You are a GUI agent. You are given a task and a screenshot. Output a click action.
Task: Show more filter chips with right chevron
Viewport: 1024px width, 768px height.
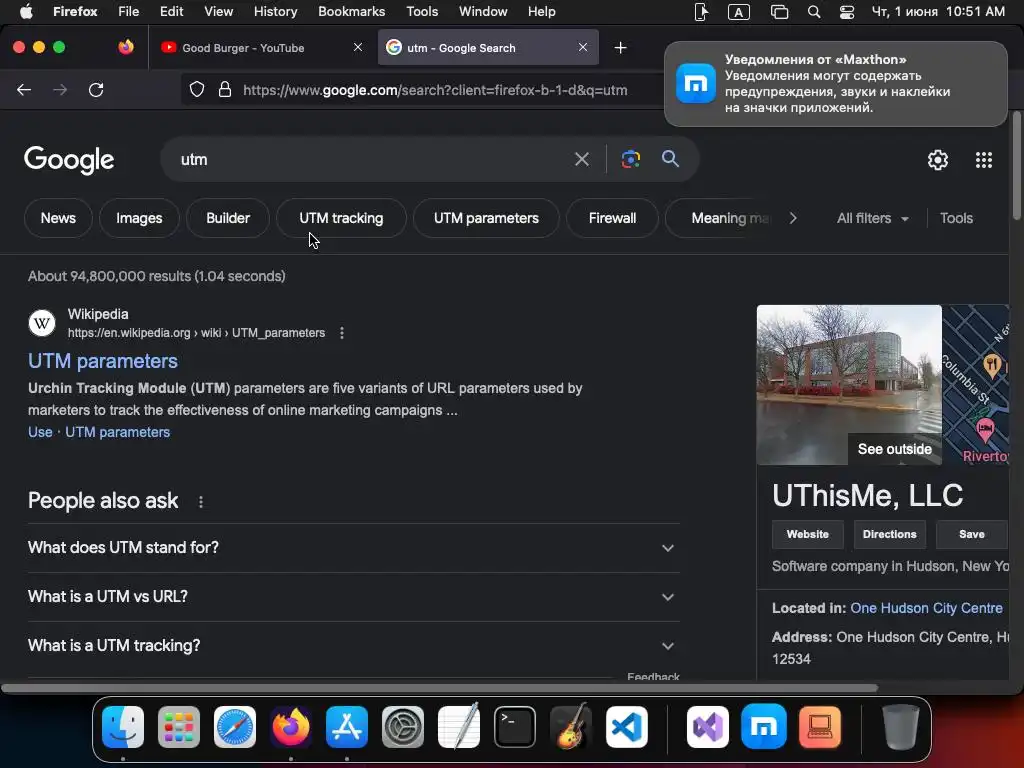point(793,218)
